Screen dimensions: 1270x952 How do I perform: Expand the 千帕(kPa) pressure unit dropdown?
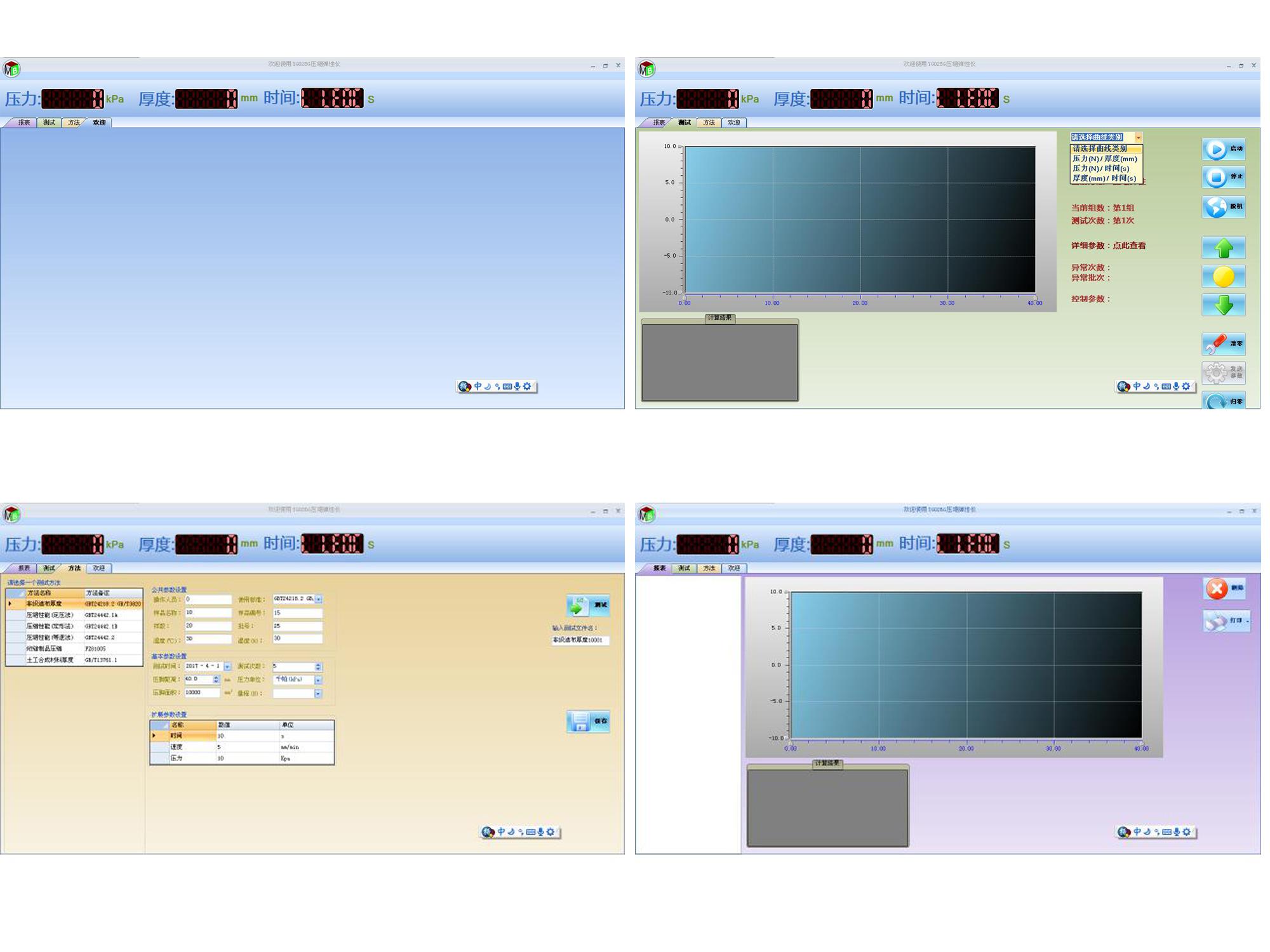(318, 680)
